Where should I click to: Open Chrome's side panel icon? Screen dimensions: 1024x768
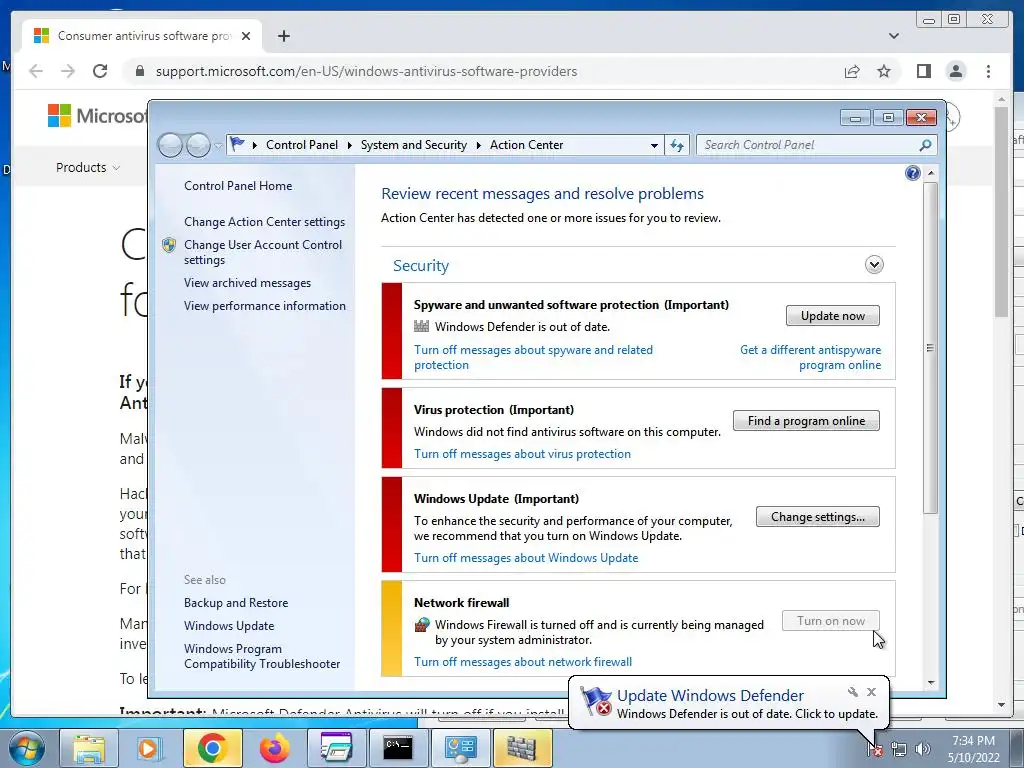click(x=923, y=71)
